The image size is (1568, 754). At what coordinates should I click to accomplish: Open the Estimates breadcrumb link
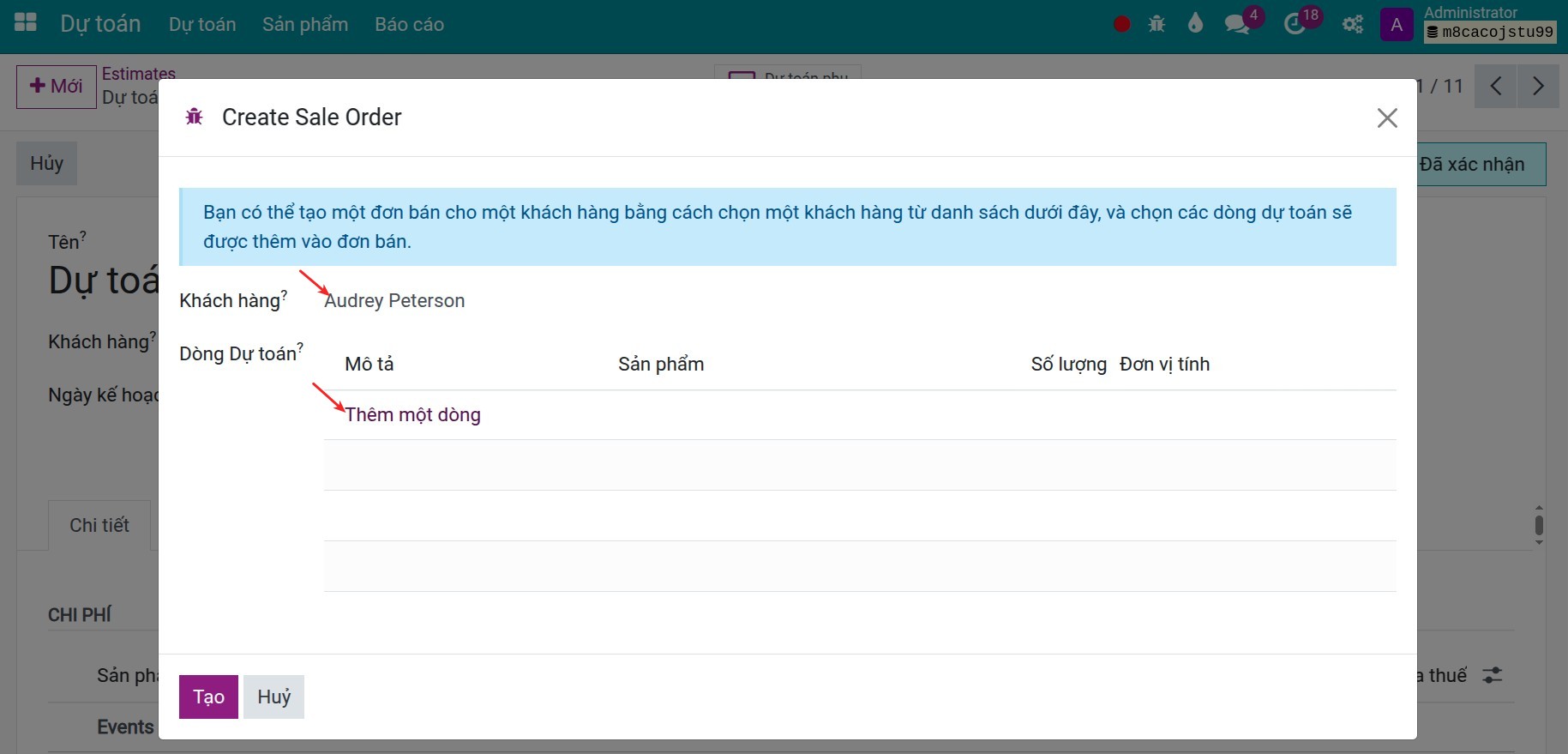(x=139, y=74)
